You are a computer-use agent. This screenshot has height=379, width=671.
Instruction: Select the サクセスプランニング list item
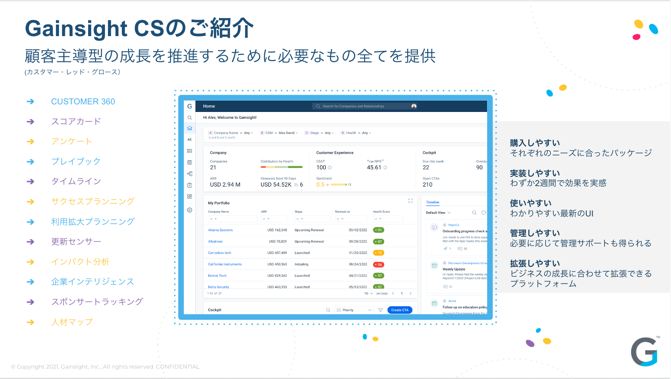93,201
